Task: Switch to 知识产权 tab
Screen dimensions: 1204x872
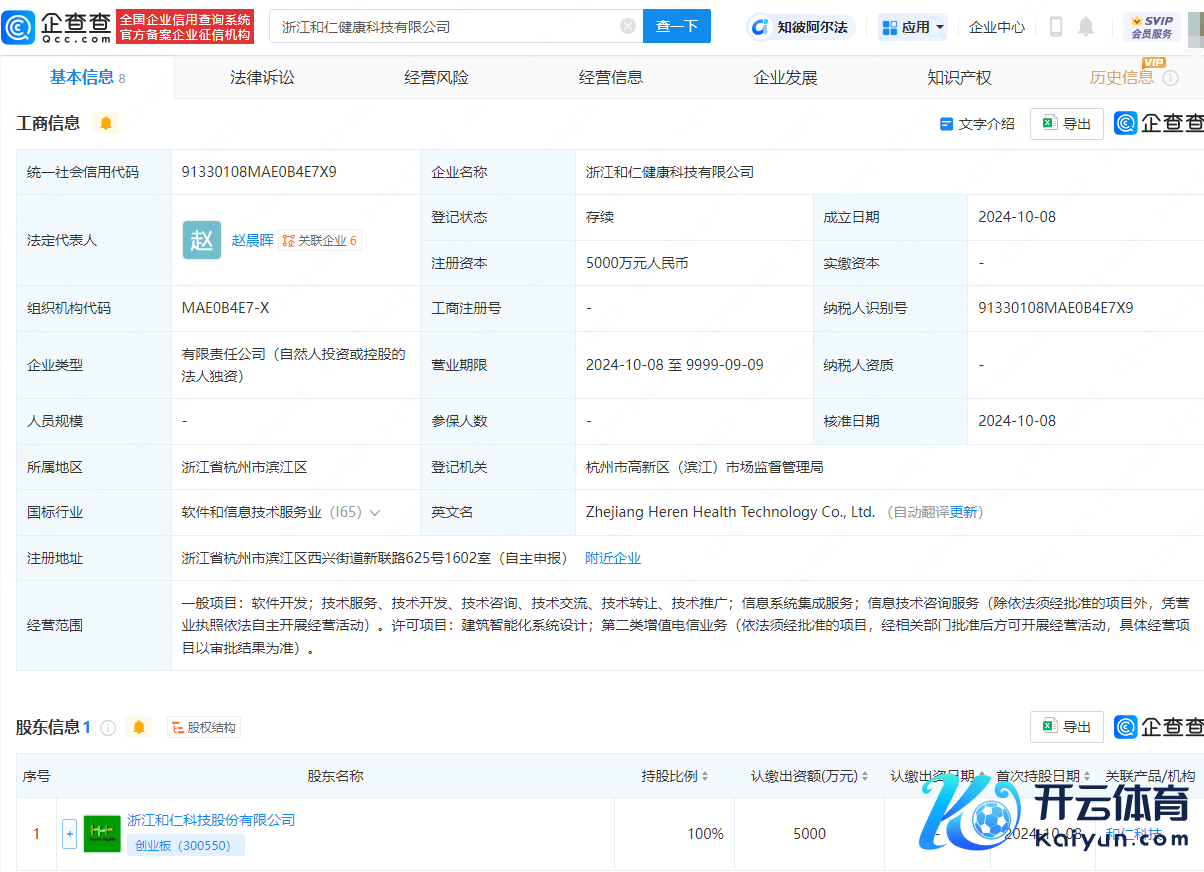Action: [x=959, y=77]
